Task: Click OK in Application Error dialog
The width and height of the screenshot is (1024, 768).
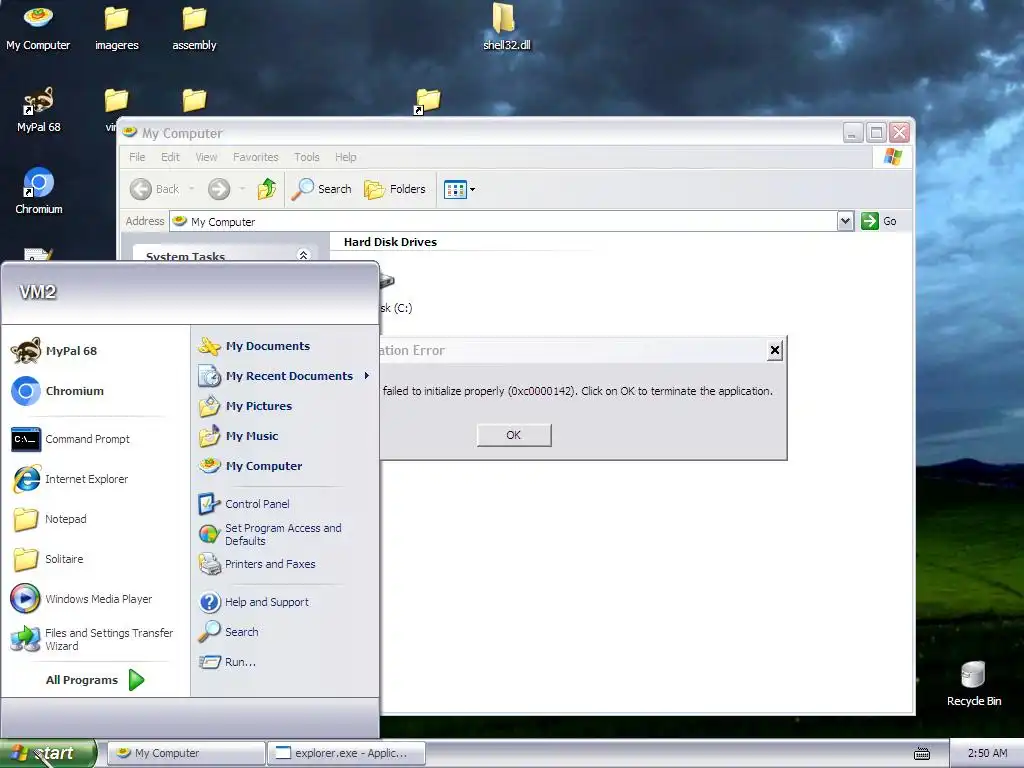Action: [x=514, y=435]
